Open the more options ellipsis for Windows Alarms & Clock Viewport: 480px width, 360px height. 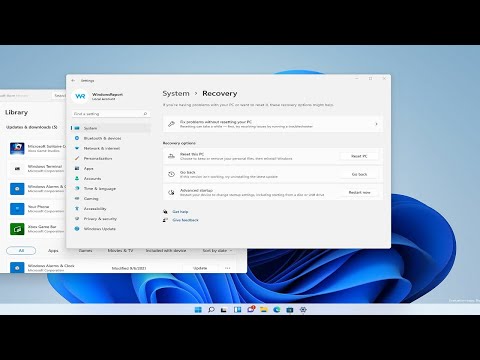point(228,268)
